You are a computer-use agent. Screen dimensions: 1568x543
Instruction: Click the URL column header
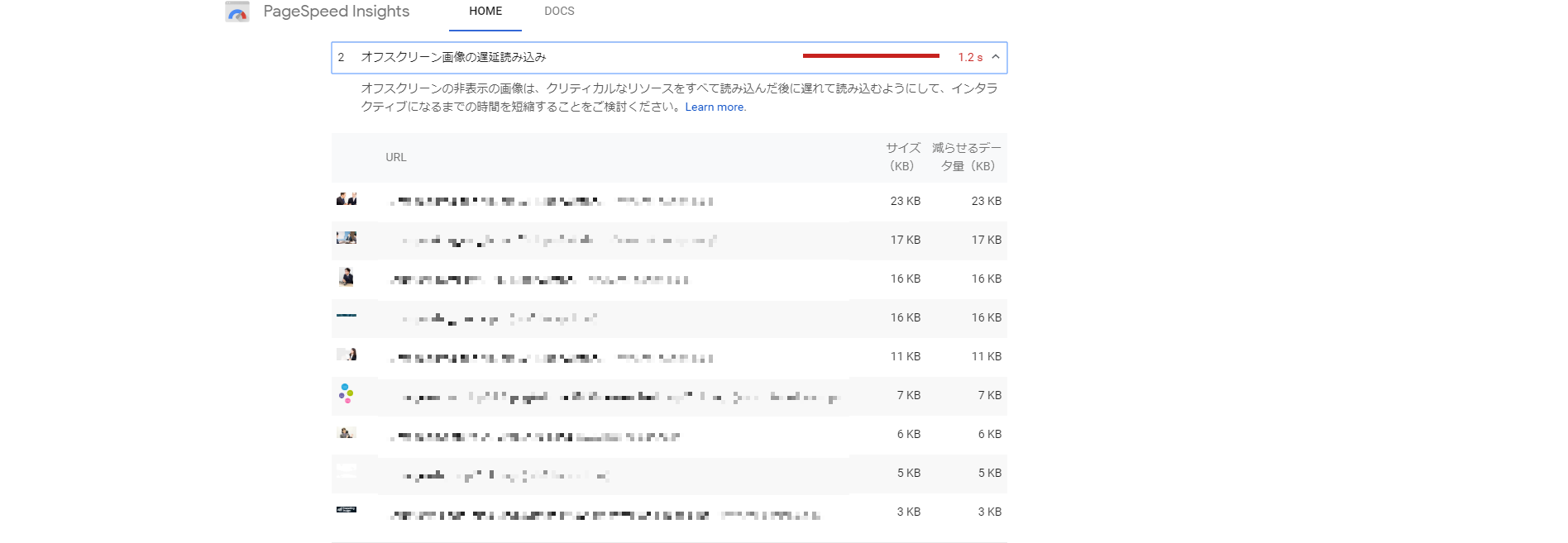(x=395, y=157)
